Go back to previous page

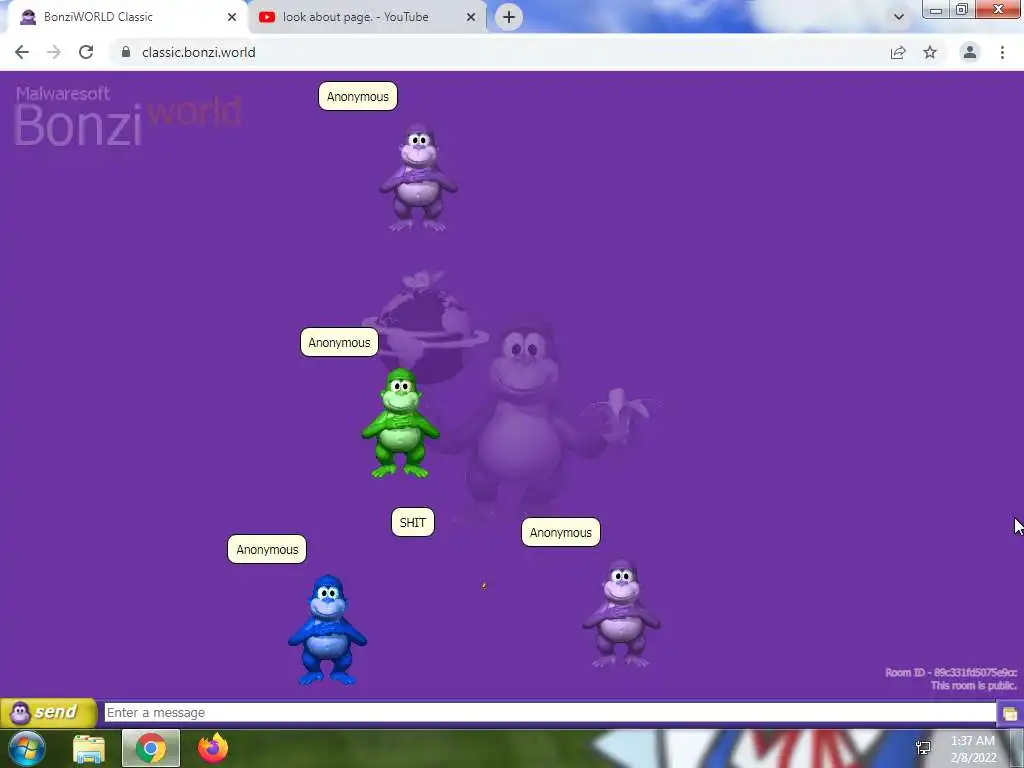click(22, 52)
